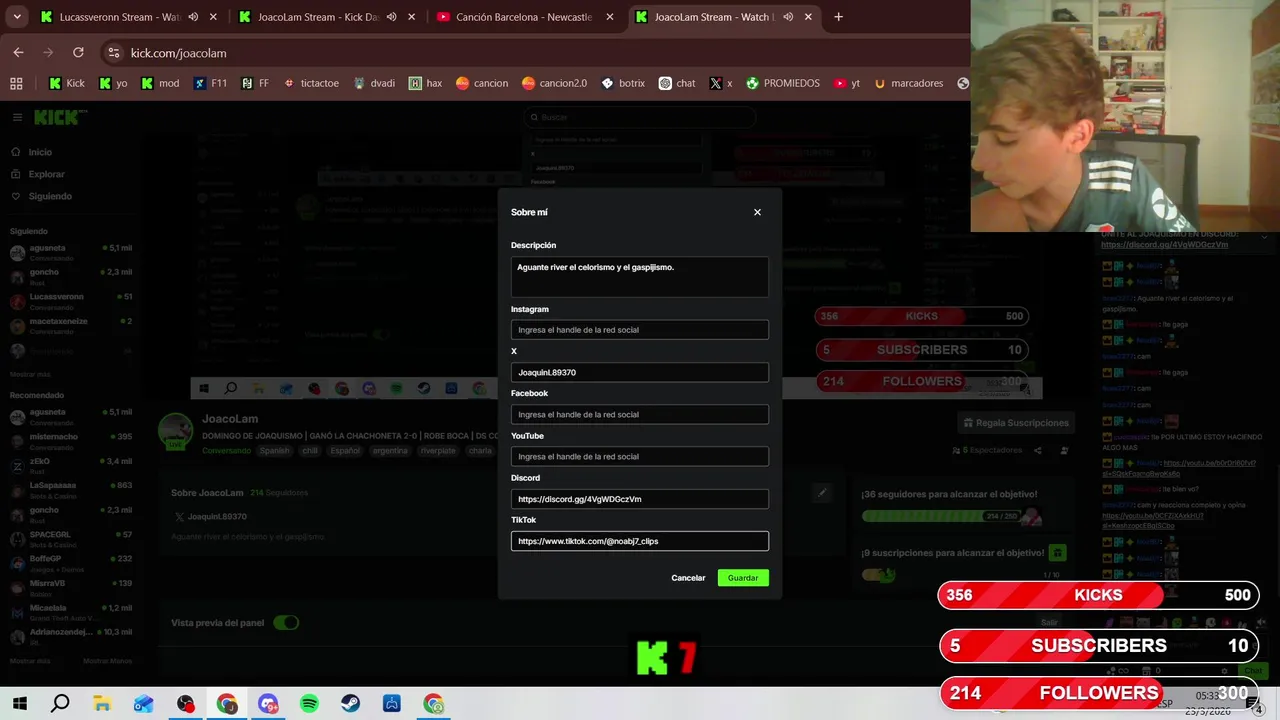Edit the Descripción text area
Viewport: 1280px width, 720px height.
[640, 276]
